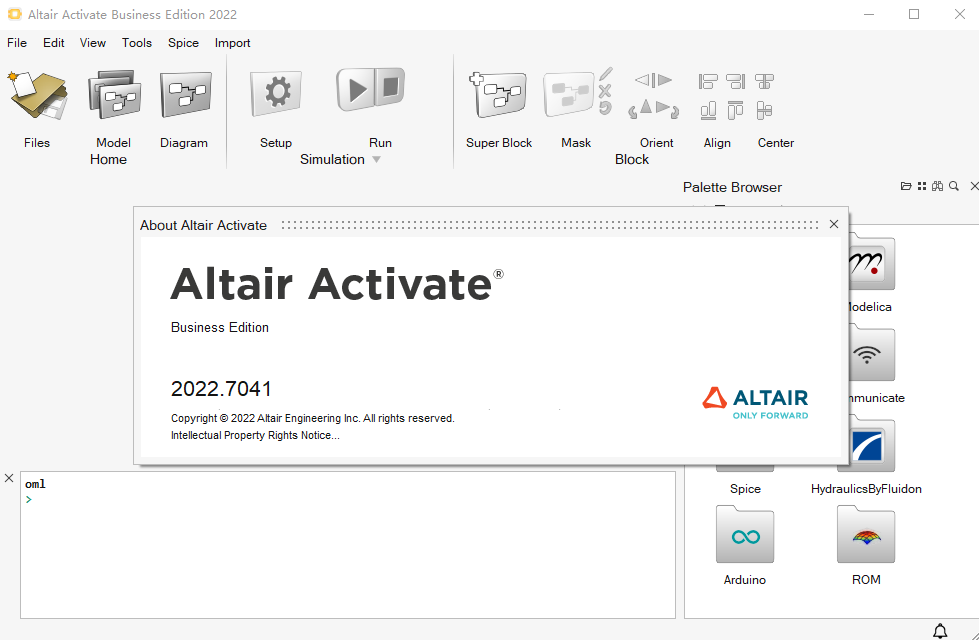The height and width of the screenshot is (640, 979).
Task: Click the Home ribbon group label
Action: [x=108, y=159]
